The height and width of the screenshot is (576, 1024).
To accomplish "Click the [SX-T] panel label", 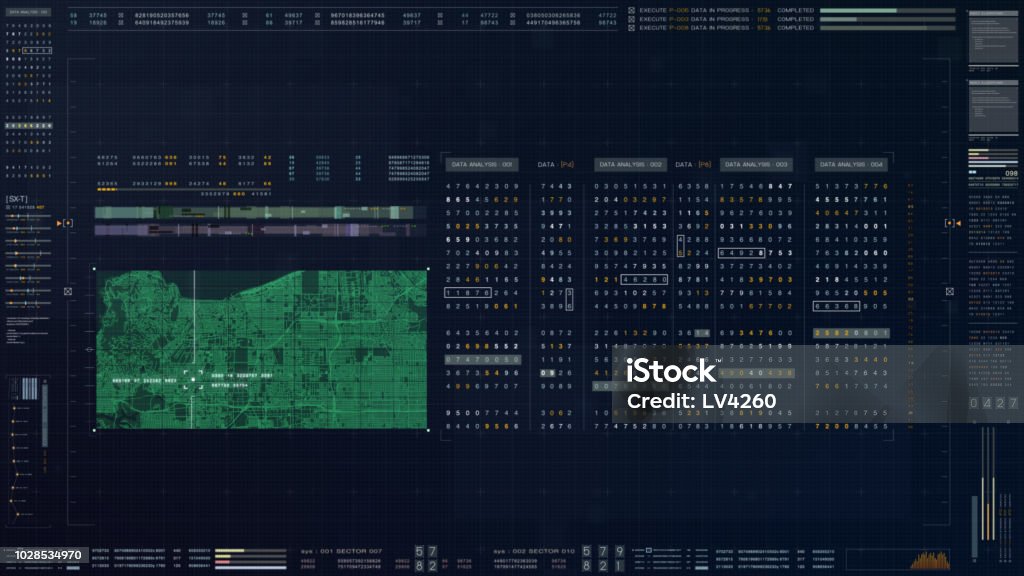I will 17,199.
